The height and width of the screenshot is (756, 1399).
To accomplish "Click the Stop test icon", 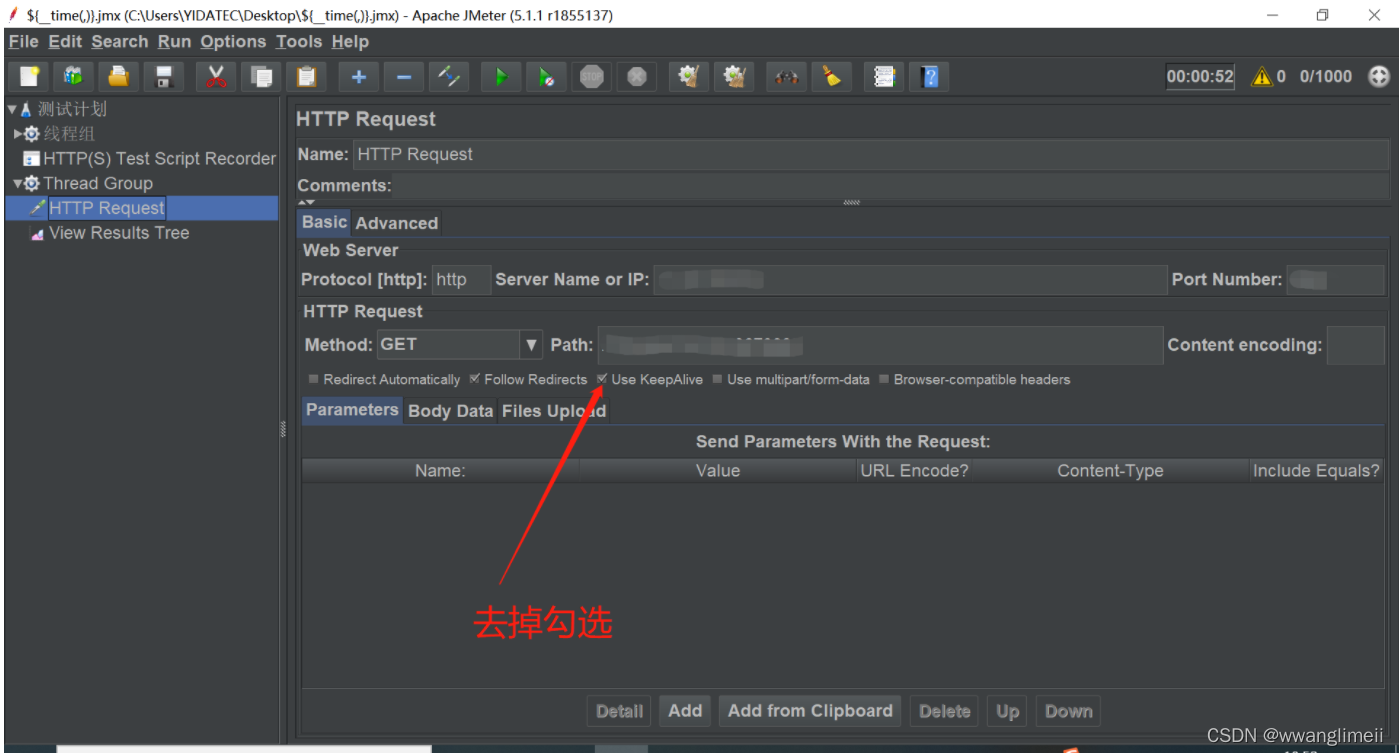I will tap(592, 76).
